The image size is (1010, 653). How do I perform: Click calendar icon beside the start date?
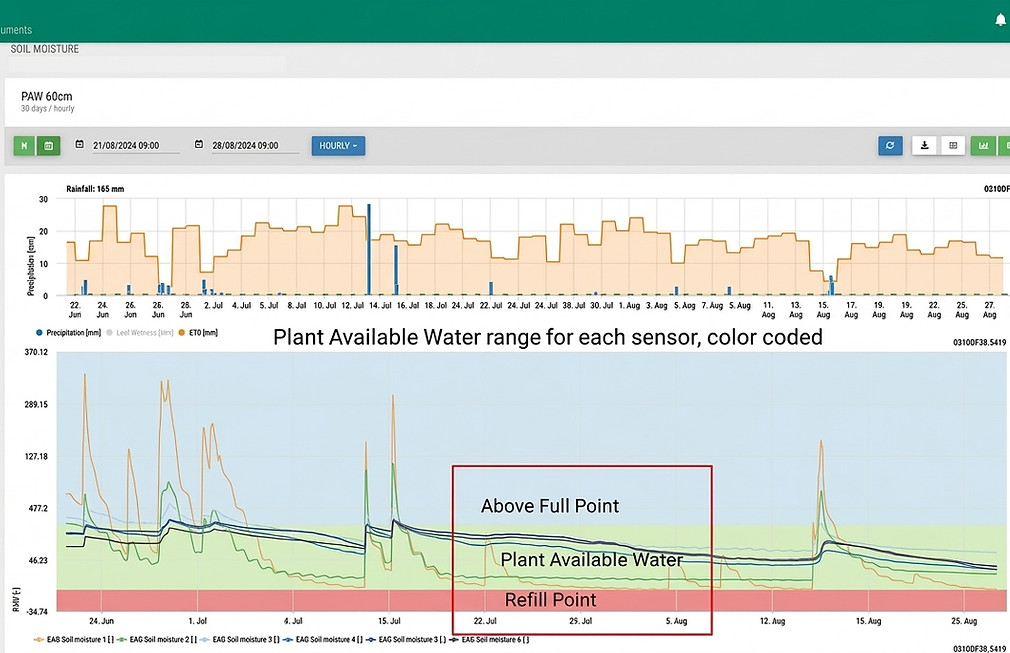click(x=79, y=144)
